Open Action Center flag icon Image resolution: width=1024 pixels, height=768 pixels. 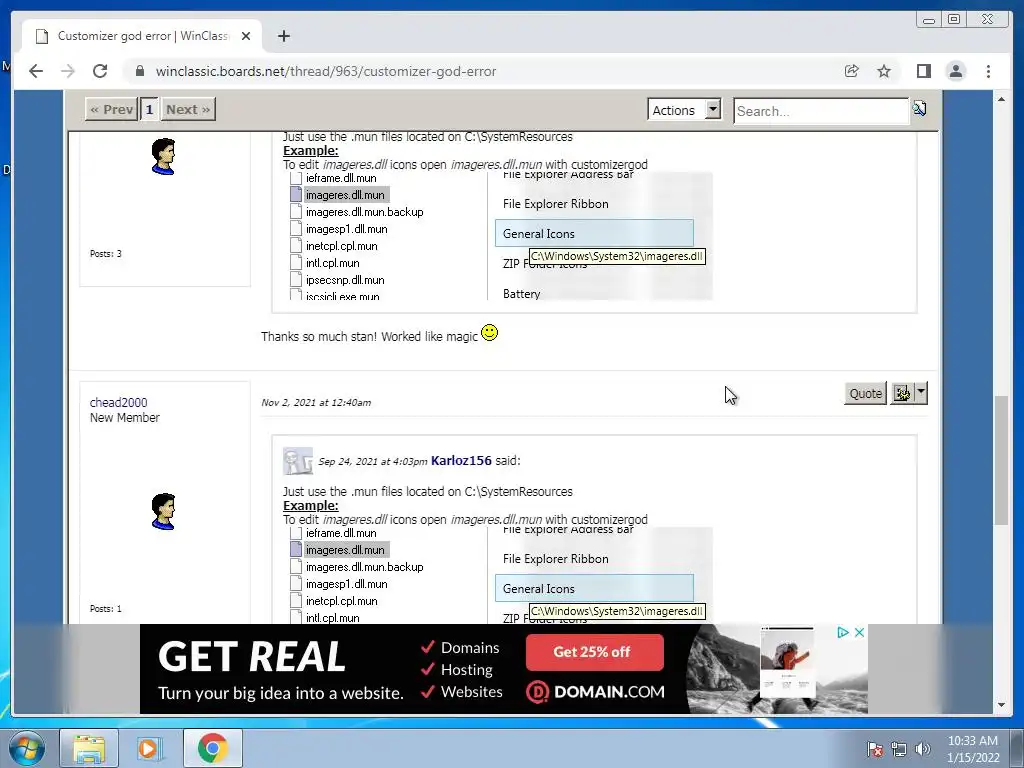click(x=875, y=749)
